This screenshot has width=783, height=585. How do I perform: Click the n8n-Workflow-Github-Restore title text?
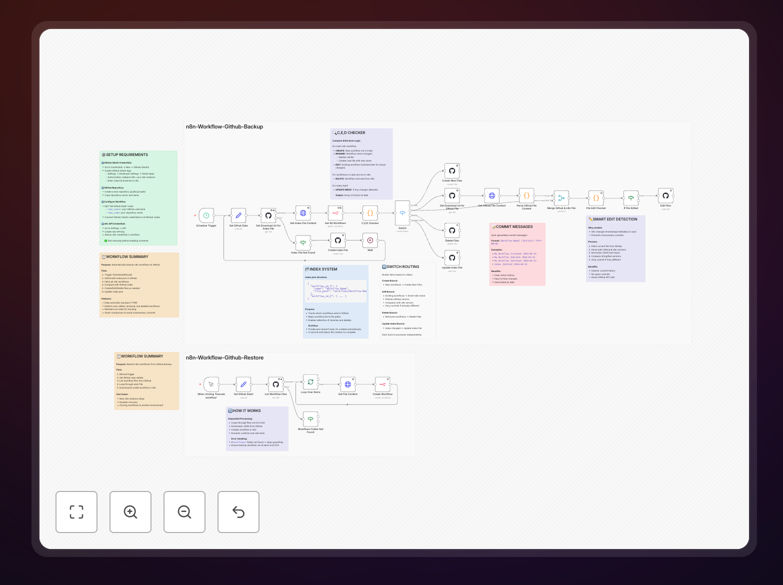[x=225, y=358]
